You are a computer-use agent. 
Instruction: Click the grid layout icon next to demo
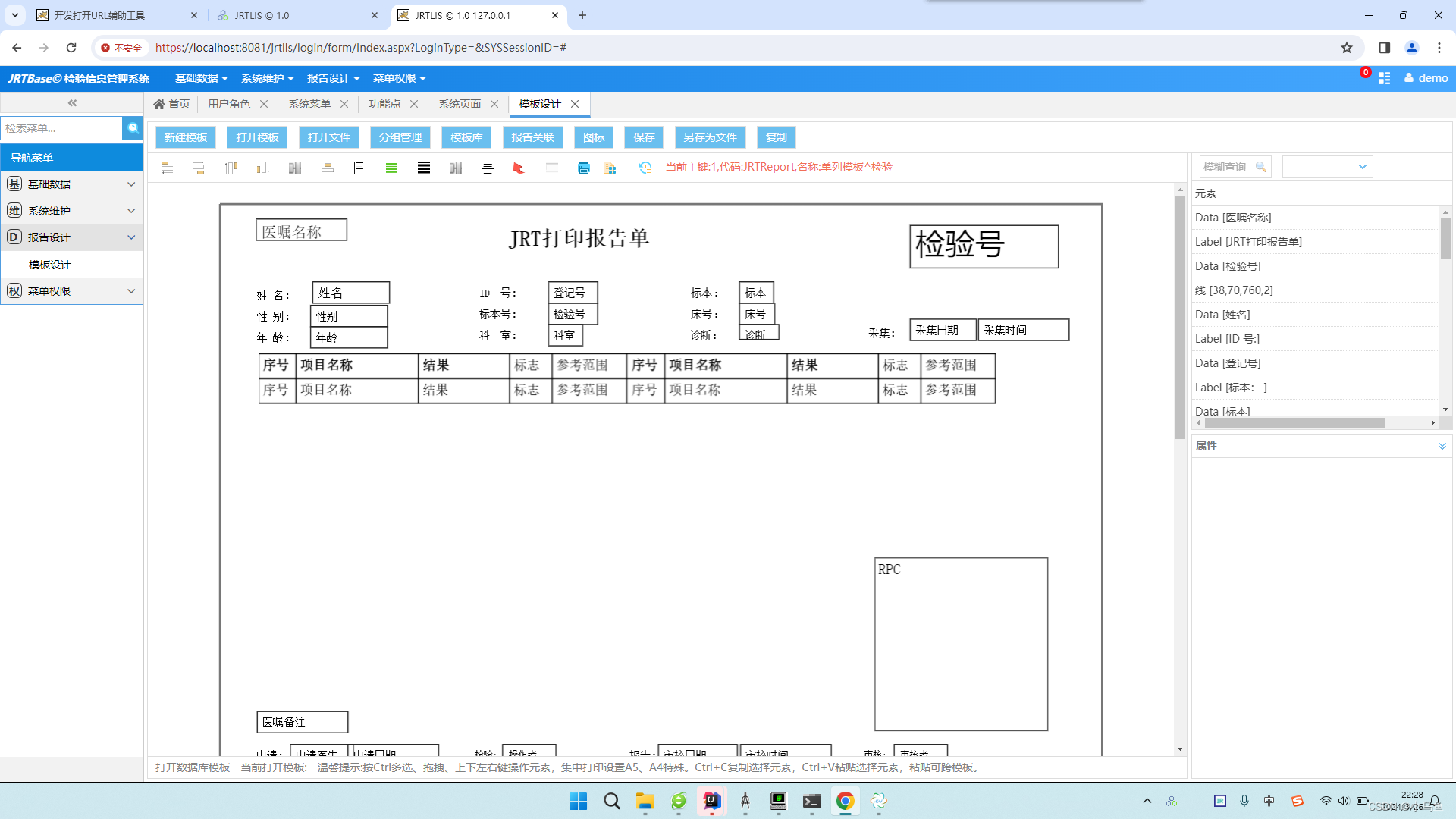[x=1384, y=78]
